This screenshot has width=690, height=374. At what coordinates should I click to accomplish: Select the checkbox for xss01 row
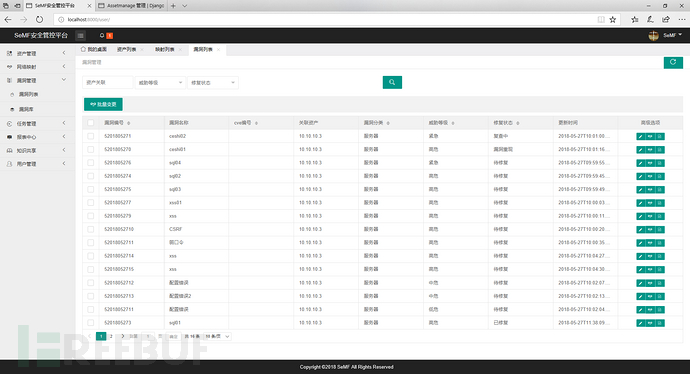click(91, 203)
